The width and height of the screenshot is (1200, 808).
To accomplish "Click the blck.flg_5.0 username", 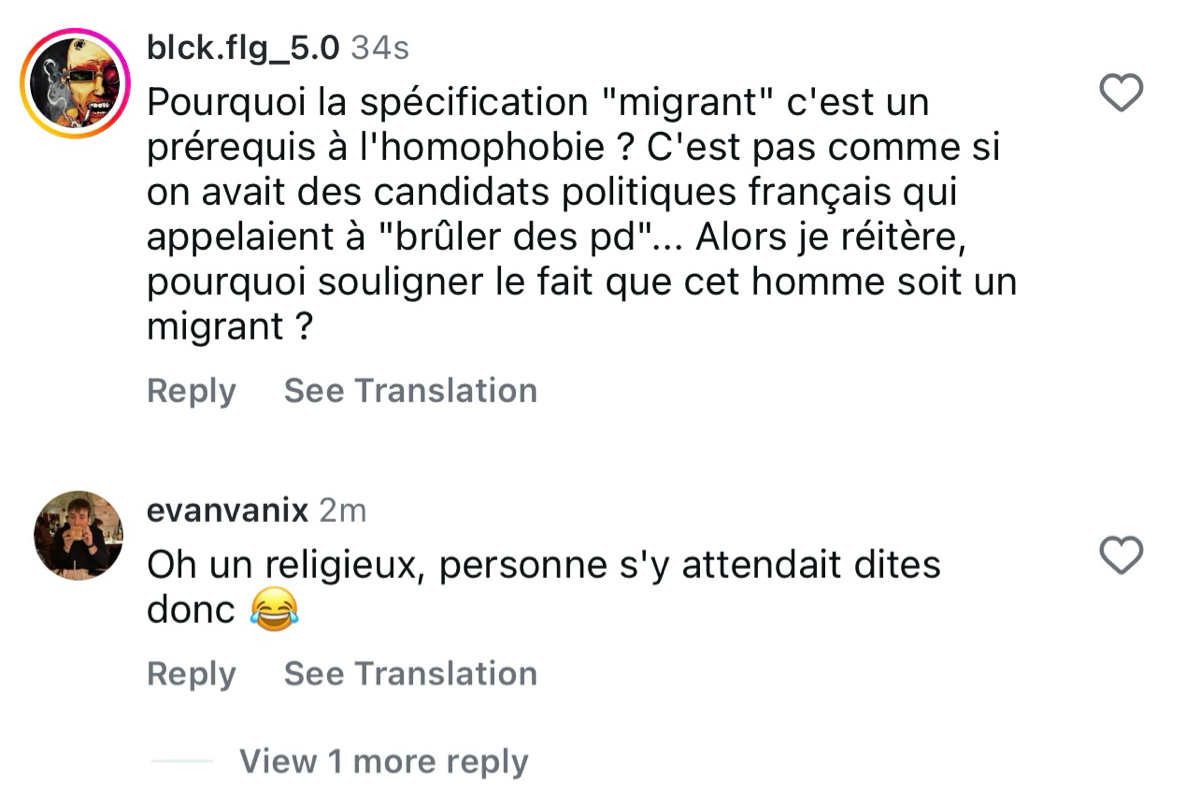I will point(243,47).
